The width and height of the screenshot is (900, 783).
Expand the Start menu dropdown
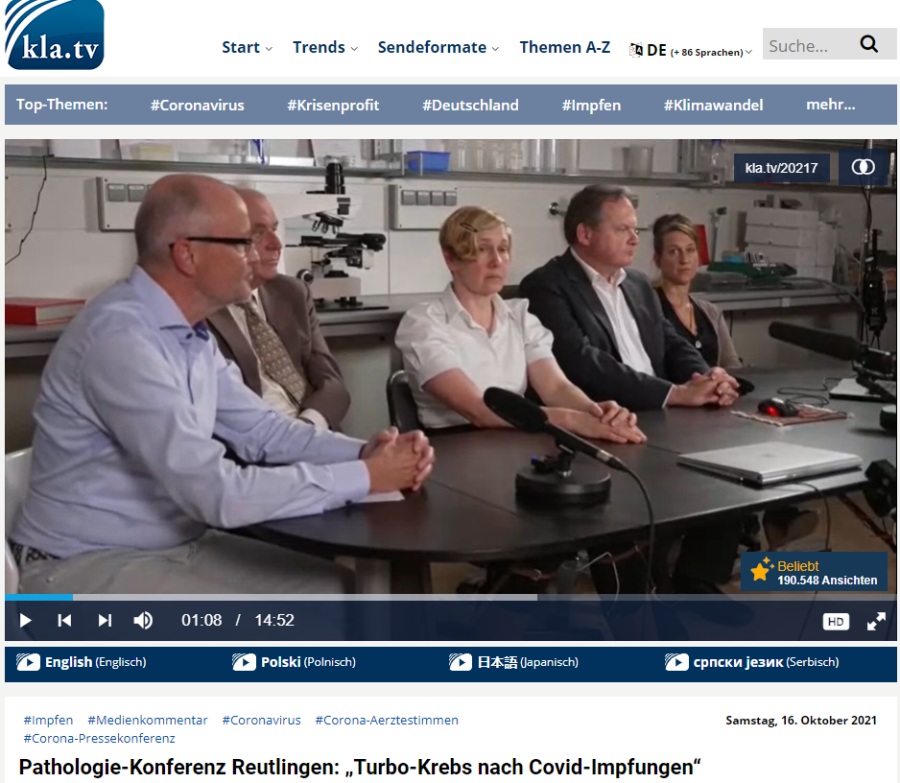(246, 47)
